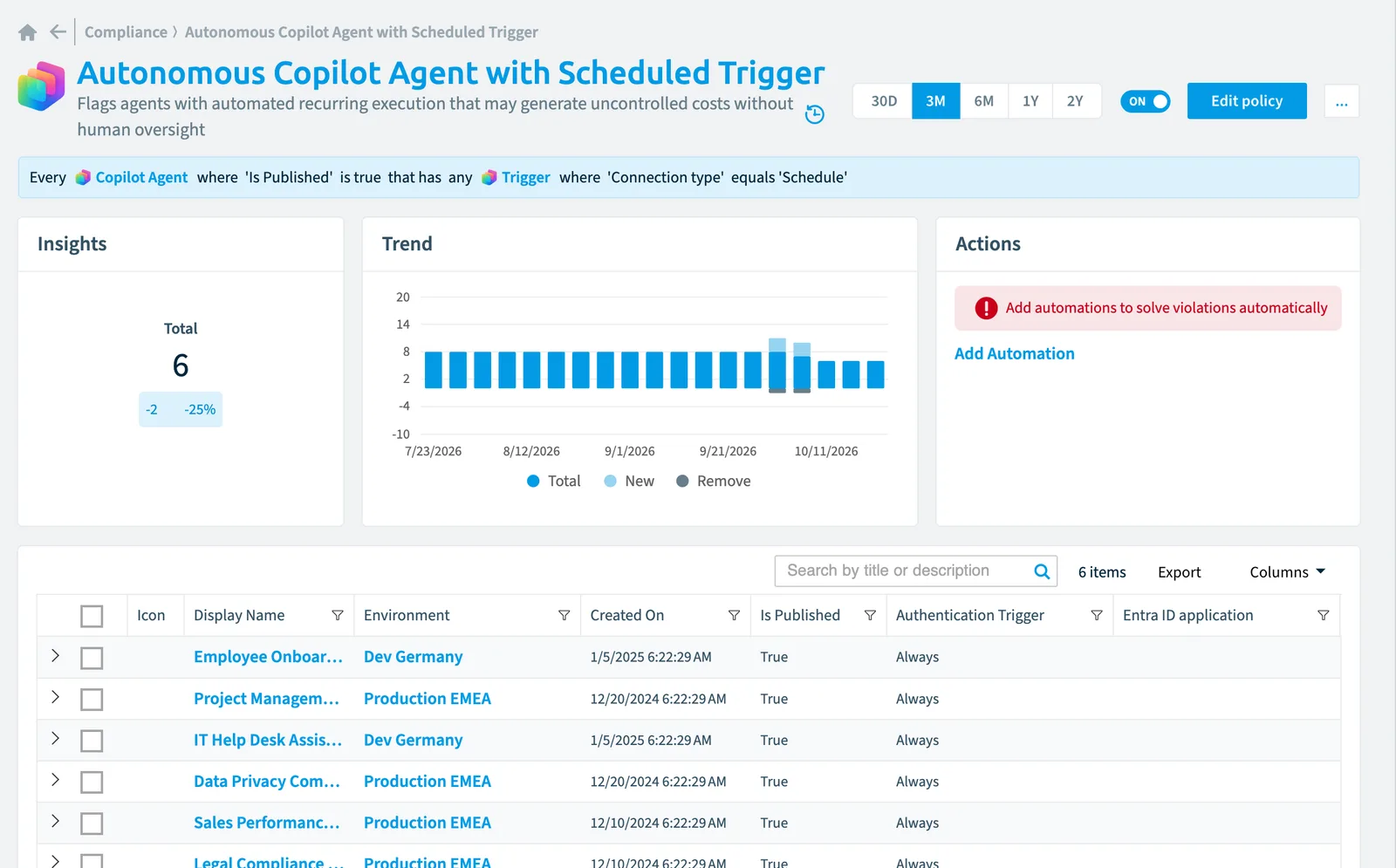
Task: Export the results list
Action: 1180,572
